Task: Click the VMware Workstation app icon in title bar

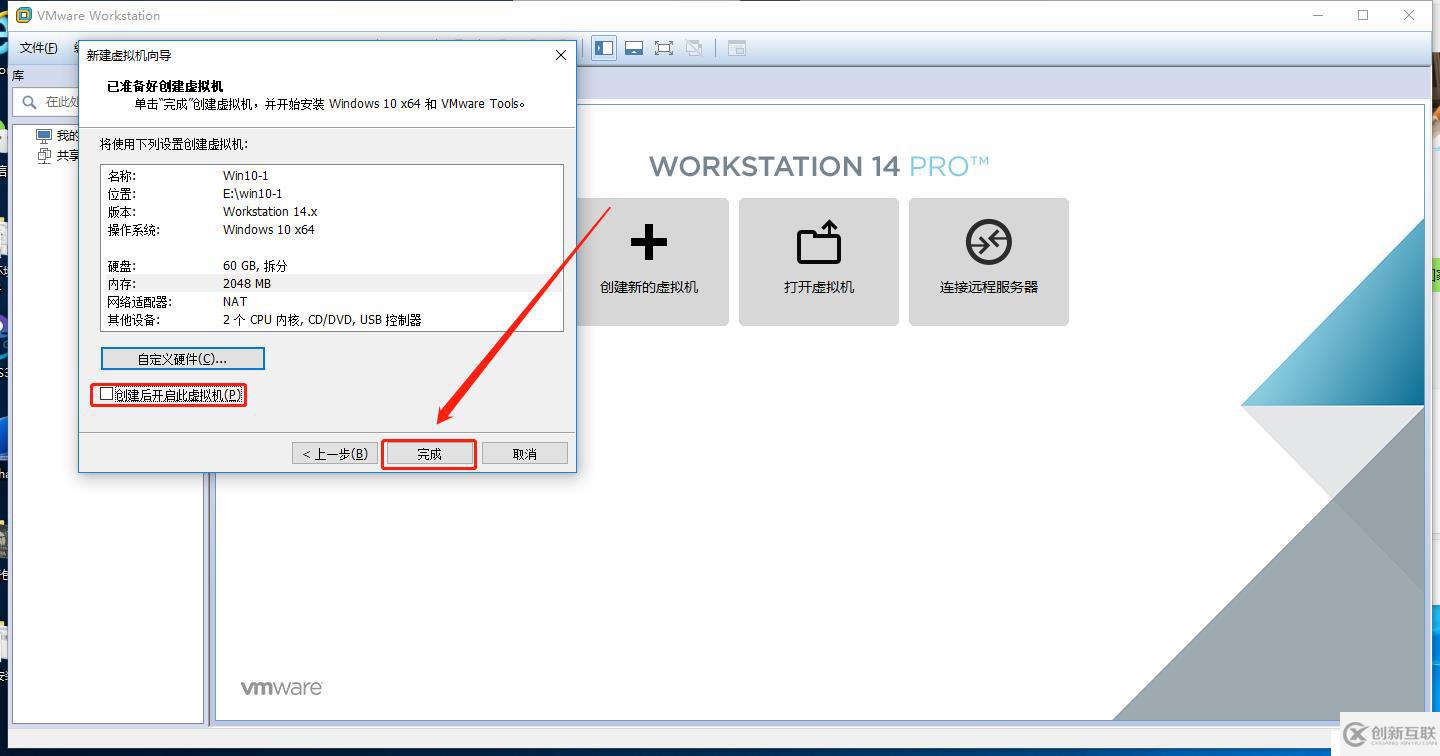Action: coord(22,15)
